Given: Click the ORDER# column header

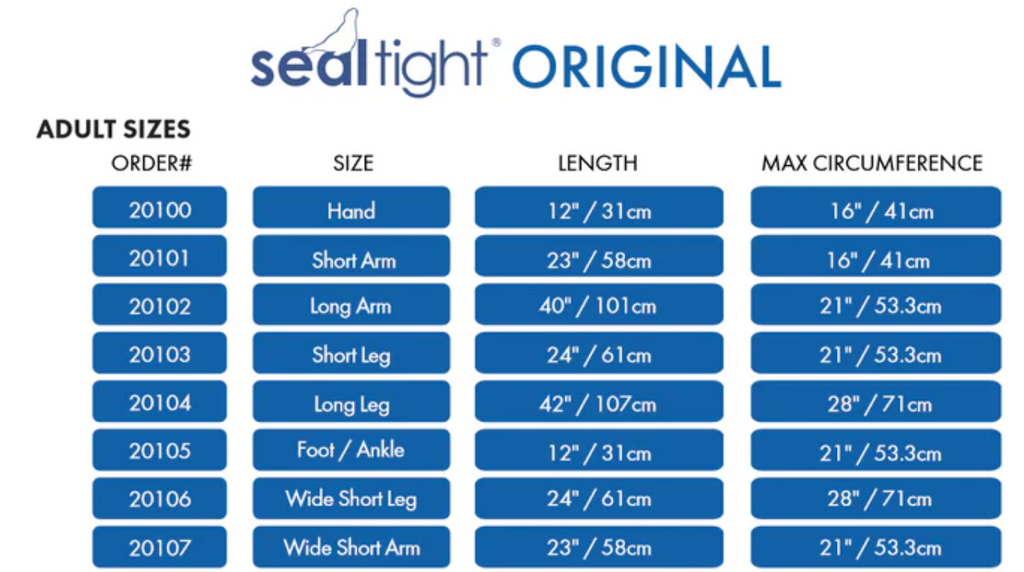Looking at the screenshot, I should pos(152,163).
